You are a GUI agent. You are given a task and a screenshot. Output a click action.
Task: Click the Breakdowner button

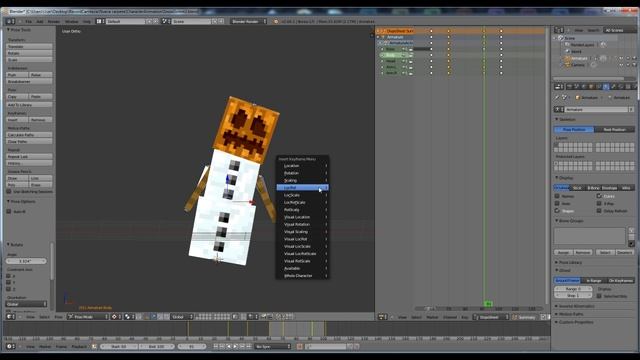(29, 82)
